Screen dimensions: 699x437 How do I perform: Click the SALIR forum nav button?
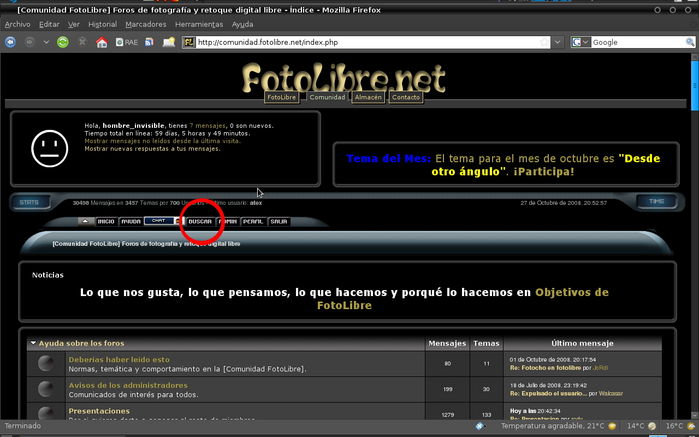point(279,222)
